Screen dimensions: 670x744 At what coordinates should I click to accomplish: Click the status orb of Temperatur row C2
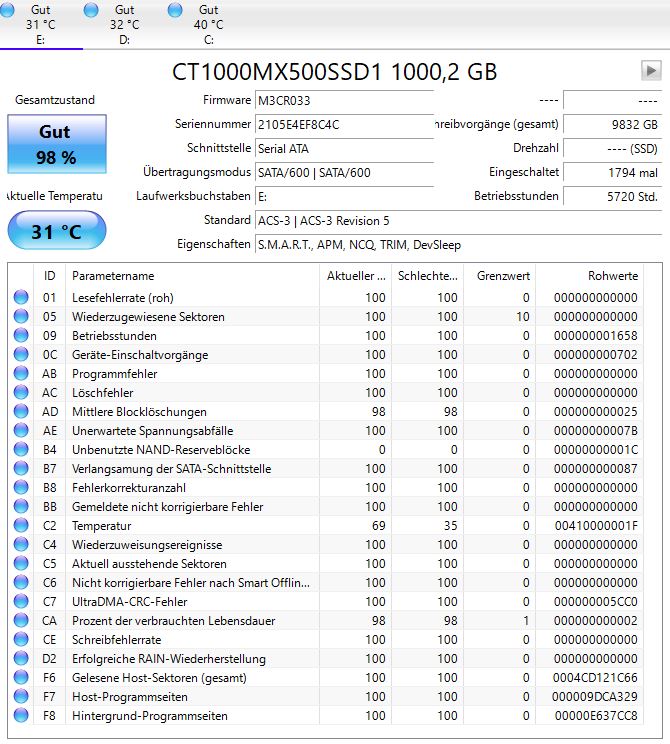(21, 525)
